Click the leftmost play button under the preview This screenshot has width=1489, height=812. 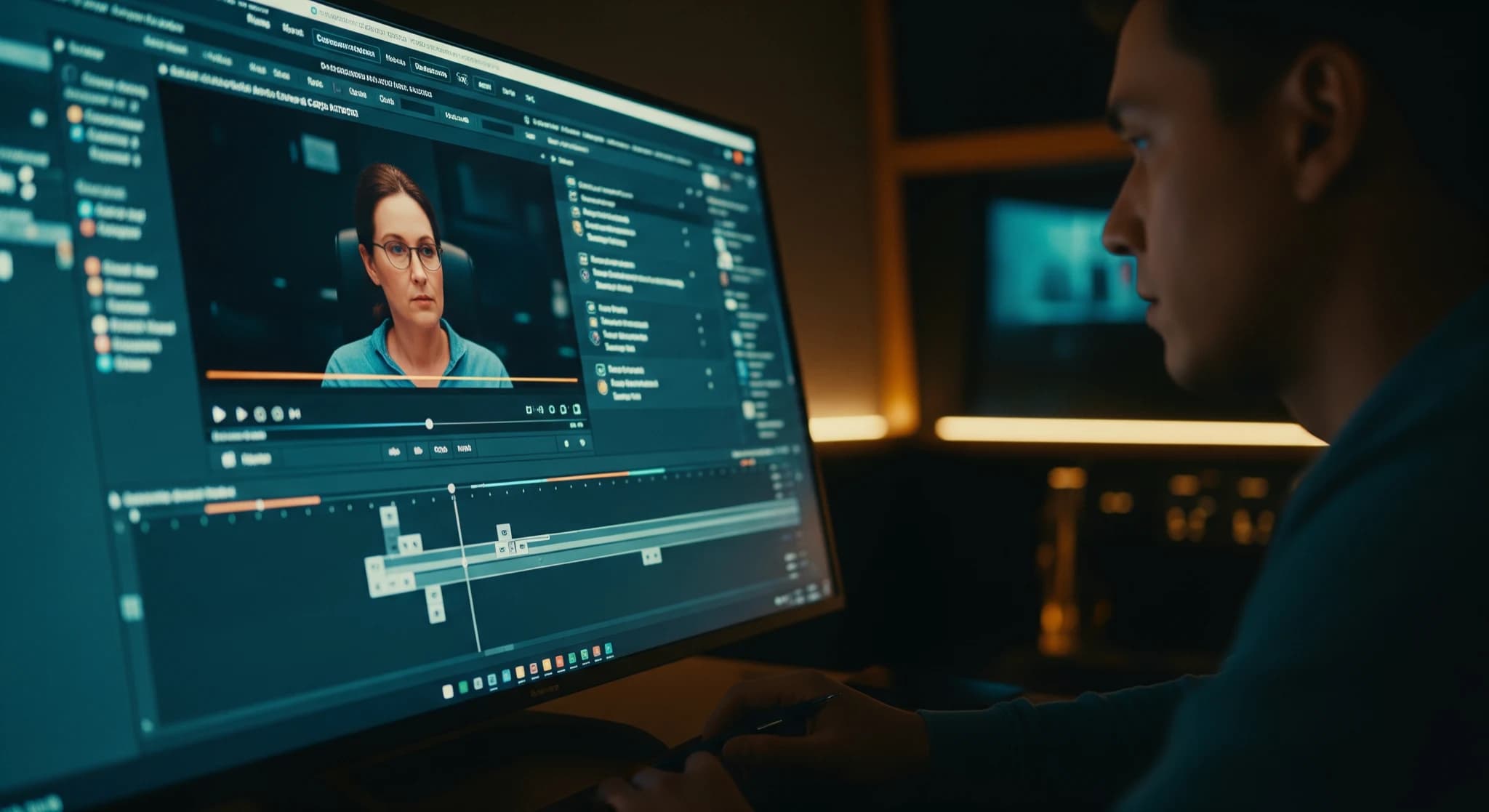point(219,414)
